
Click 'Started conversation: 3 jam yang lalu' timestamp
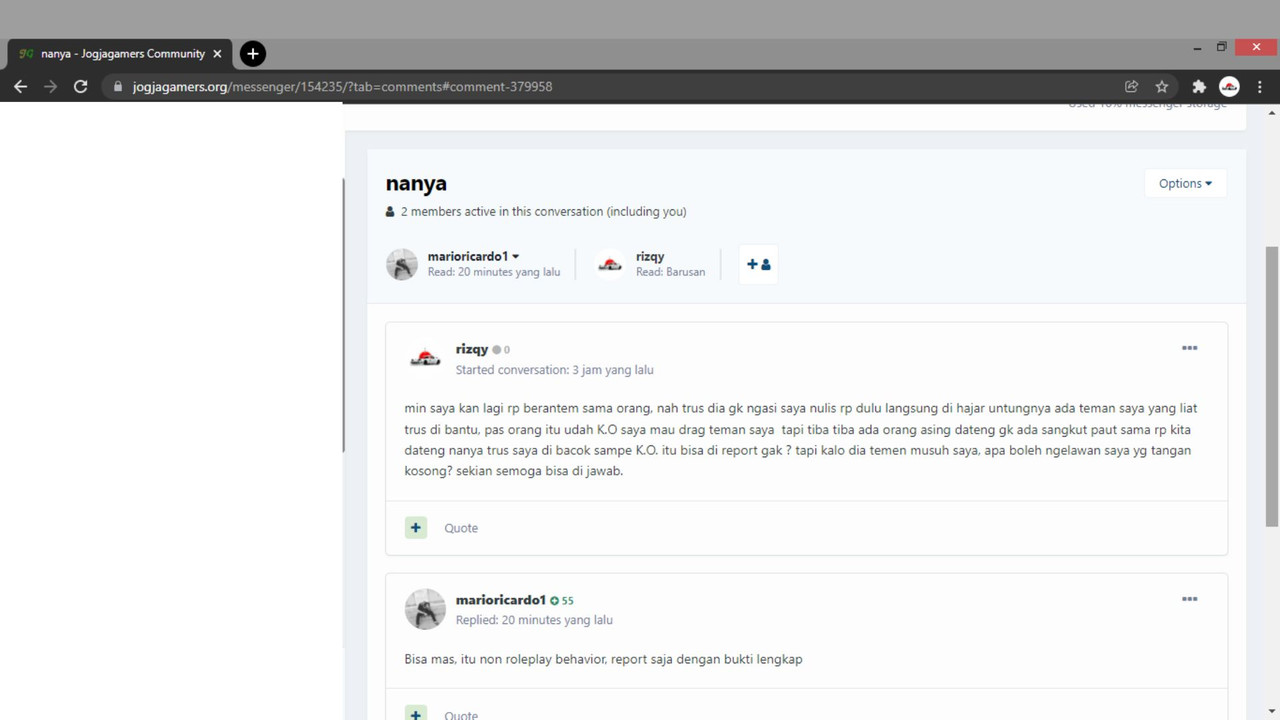[555, 370]
